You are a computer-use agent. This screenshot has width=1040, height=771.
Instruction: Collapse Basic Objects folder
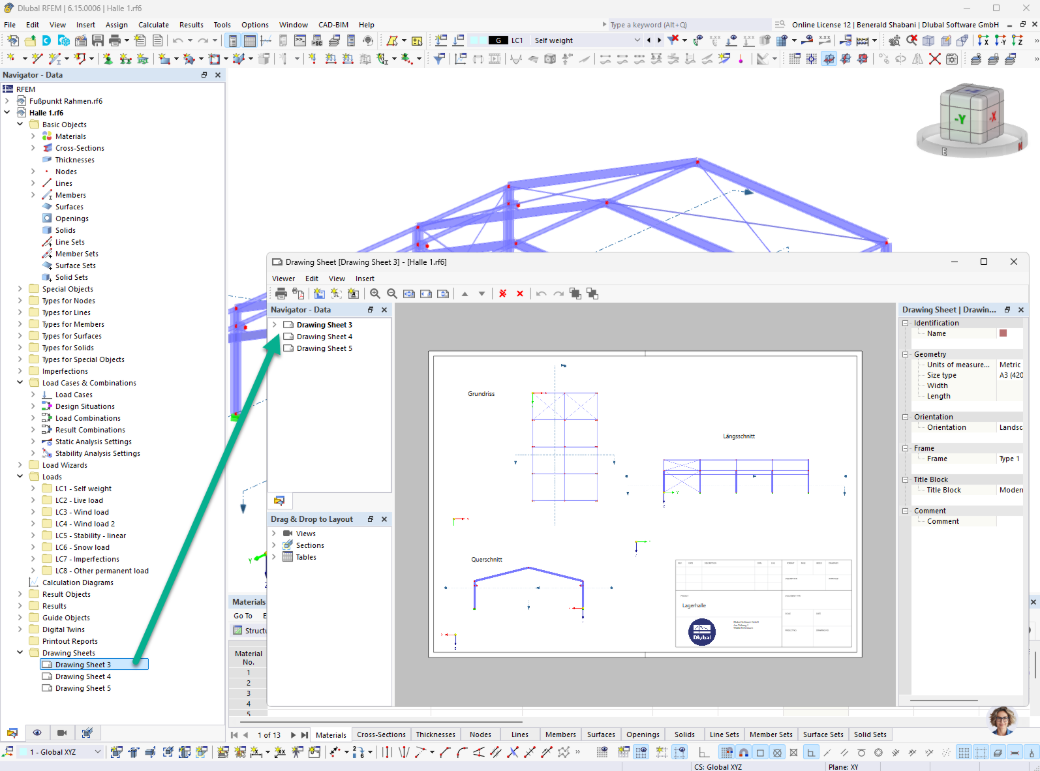point(20,124)
